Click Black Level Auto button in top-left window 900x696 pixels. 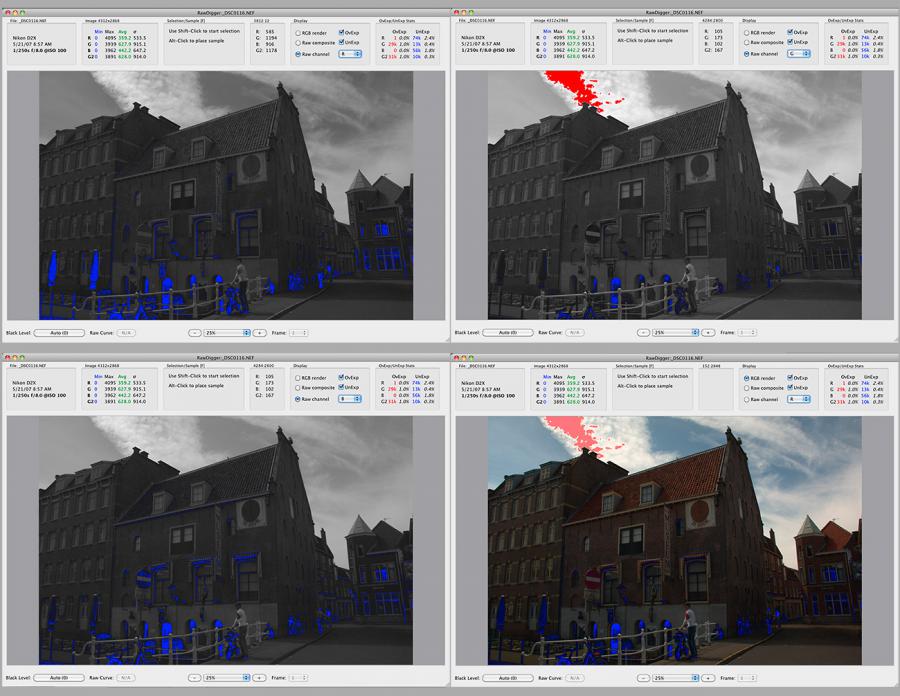pyautogui.click(x=59, y=332)
